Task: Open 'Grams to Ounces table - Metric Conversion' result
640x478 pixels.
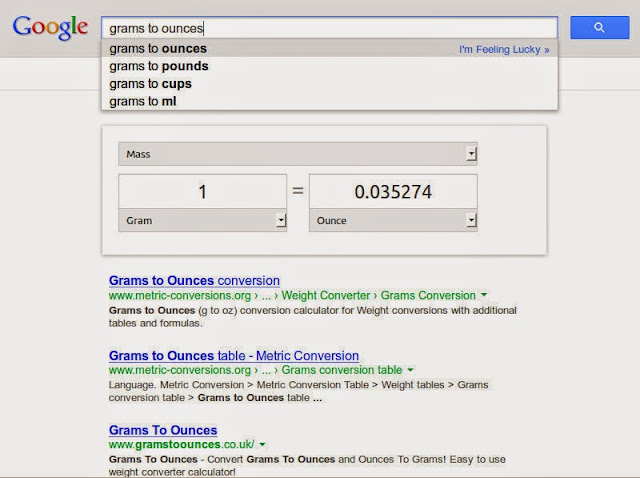Action: click(234, 356)
